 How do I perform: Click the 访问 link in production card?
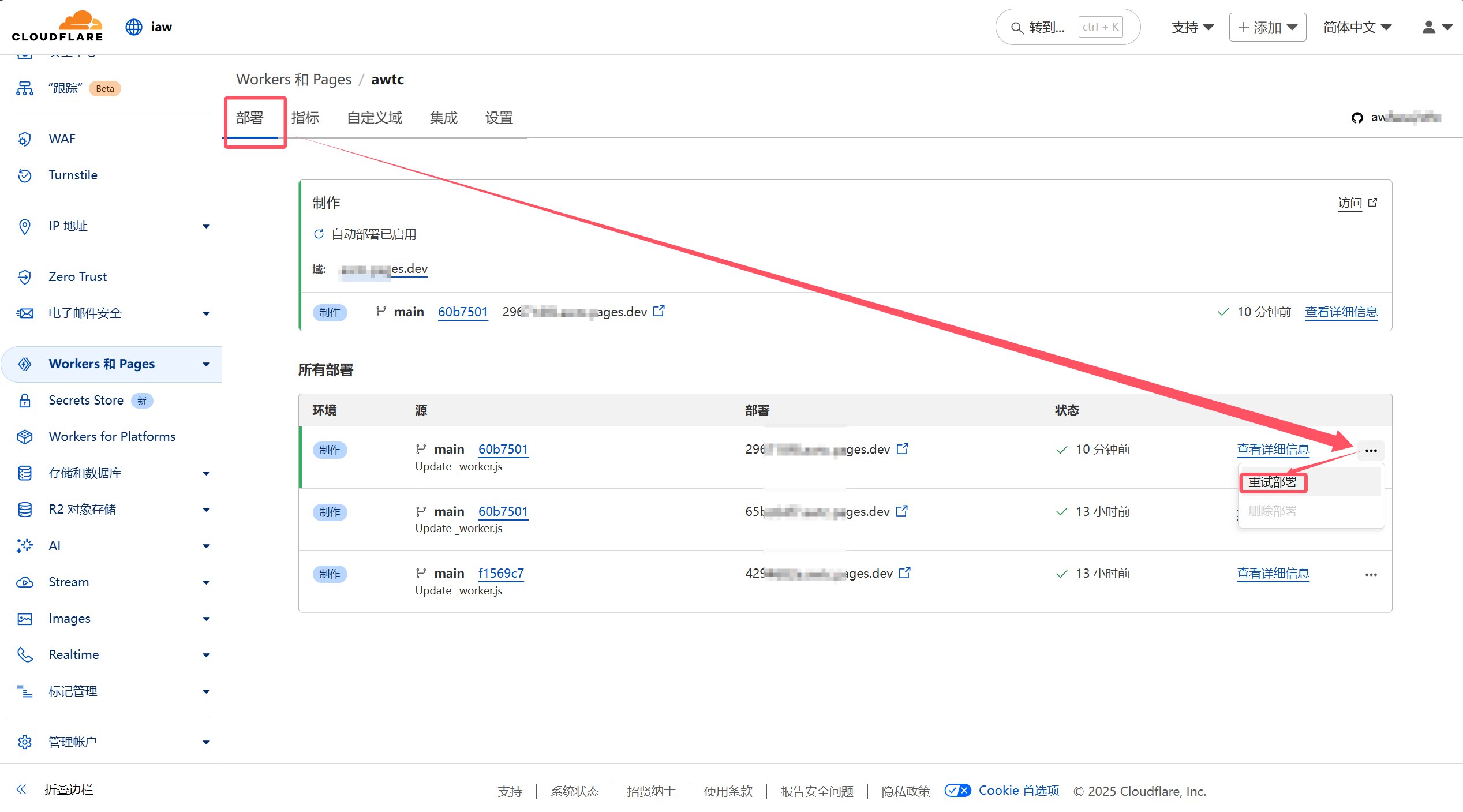(x=1357, y=203)
